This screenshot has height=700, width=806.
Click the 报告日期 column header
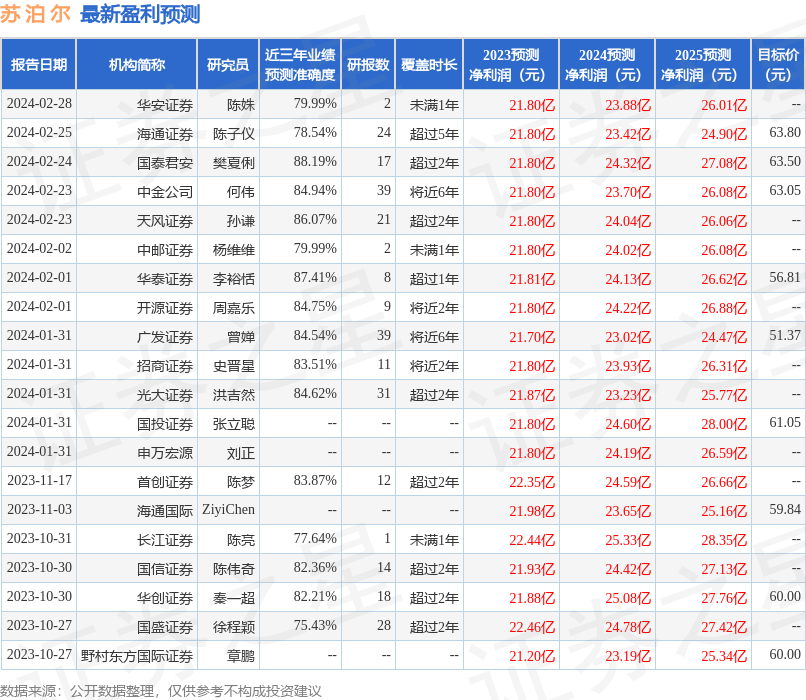click(40, 63)
